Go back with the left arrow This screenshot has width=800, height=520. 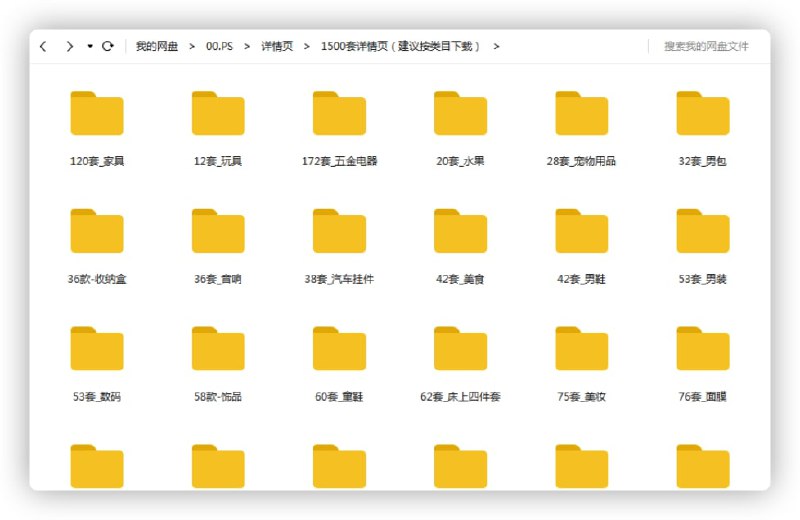pyautogui.click(x=43, y=46)
